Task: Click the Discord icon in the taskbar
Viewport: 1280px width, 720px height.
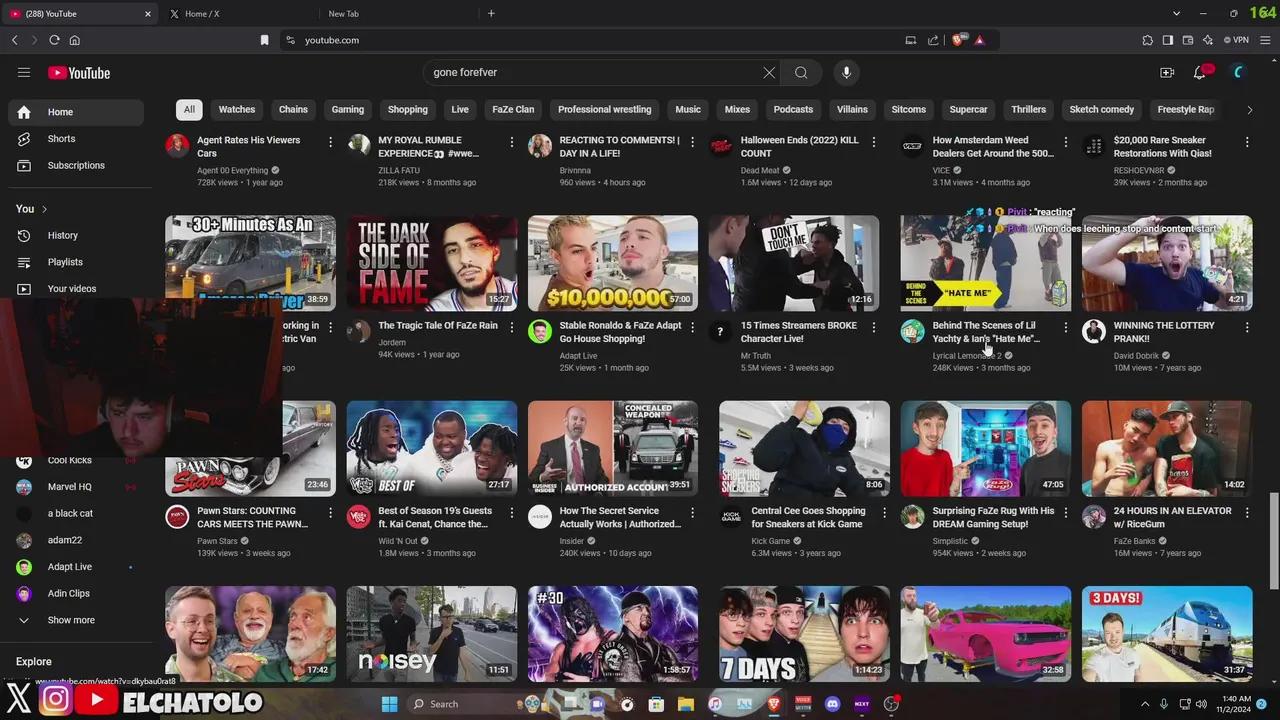Action: pos(832,704)
